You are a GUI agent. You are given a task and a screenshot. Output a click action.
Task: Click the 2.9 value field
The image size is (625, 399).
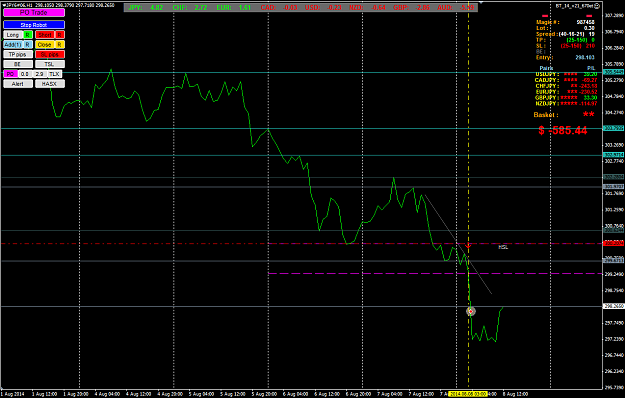[x=39, y=74]
